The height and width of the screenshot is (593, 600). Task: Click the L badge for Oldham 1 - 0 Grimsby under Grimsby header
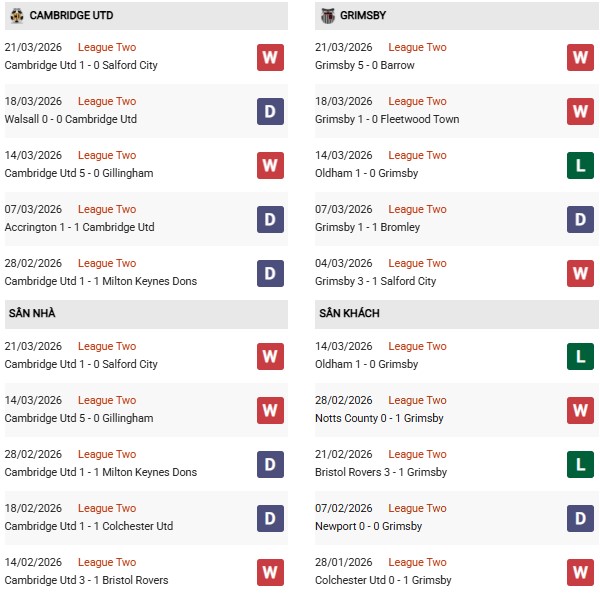pyautogui.click(x=581, y=165)
